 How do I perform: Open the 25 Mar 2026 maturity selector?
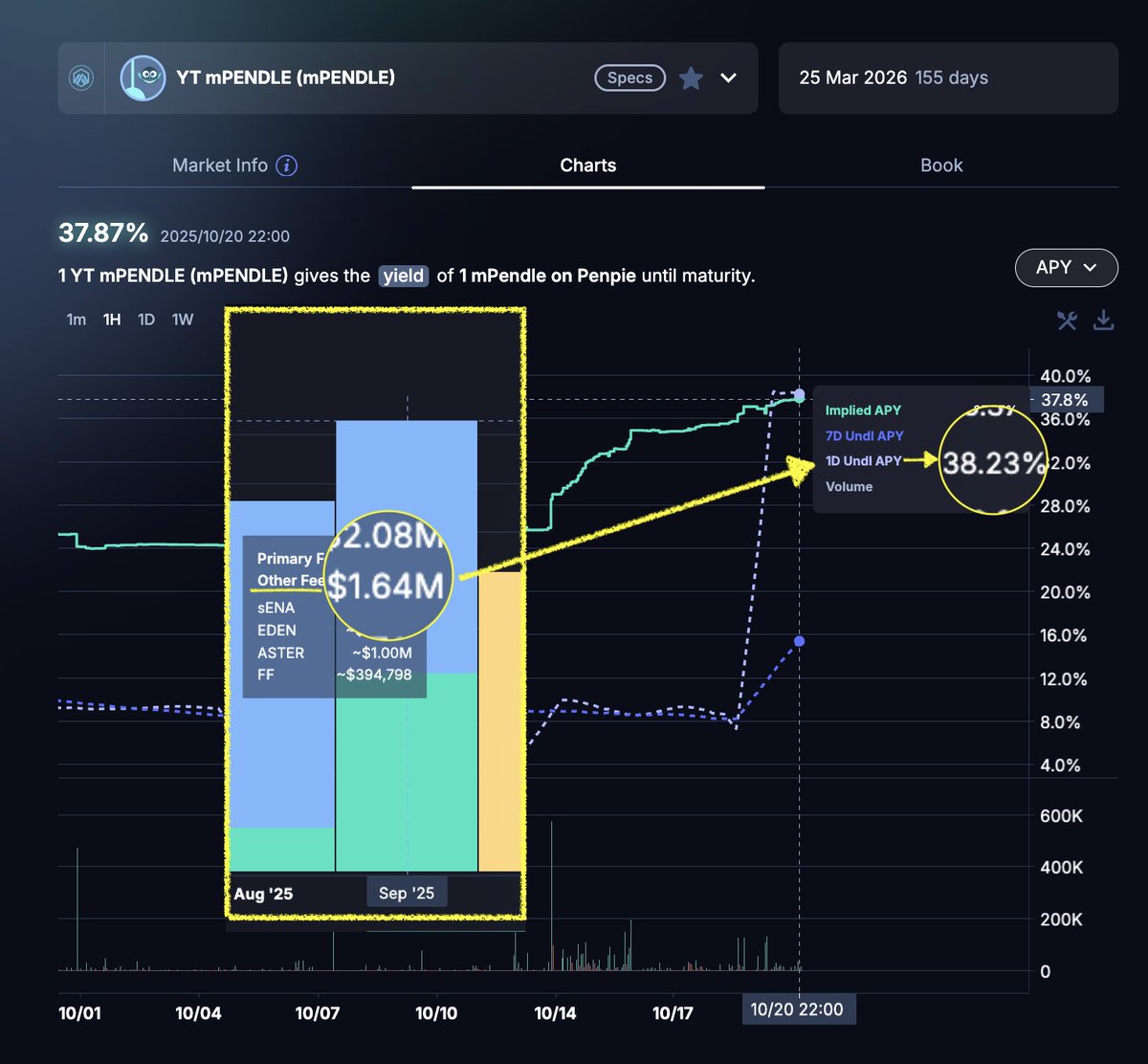pyautogui.click(x=947, y=78)
